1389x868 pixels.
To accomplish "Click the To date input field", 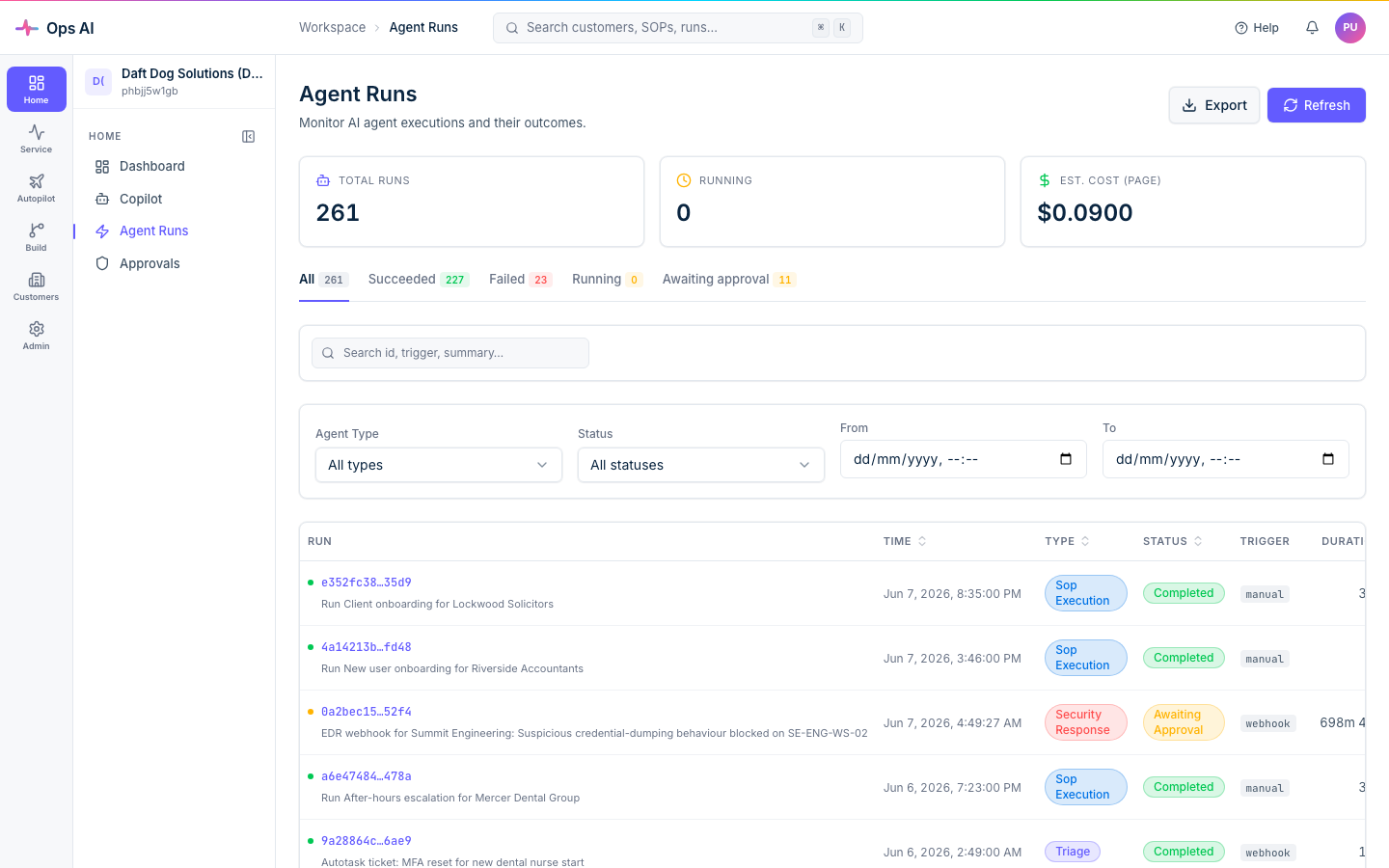I will 1226,459.
